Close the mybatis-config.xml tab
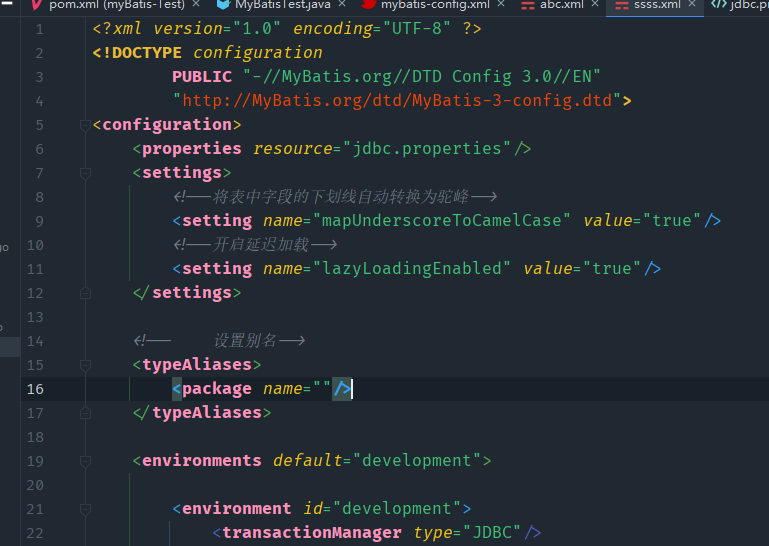 pyautogui.click(x=502, y=5)
